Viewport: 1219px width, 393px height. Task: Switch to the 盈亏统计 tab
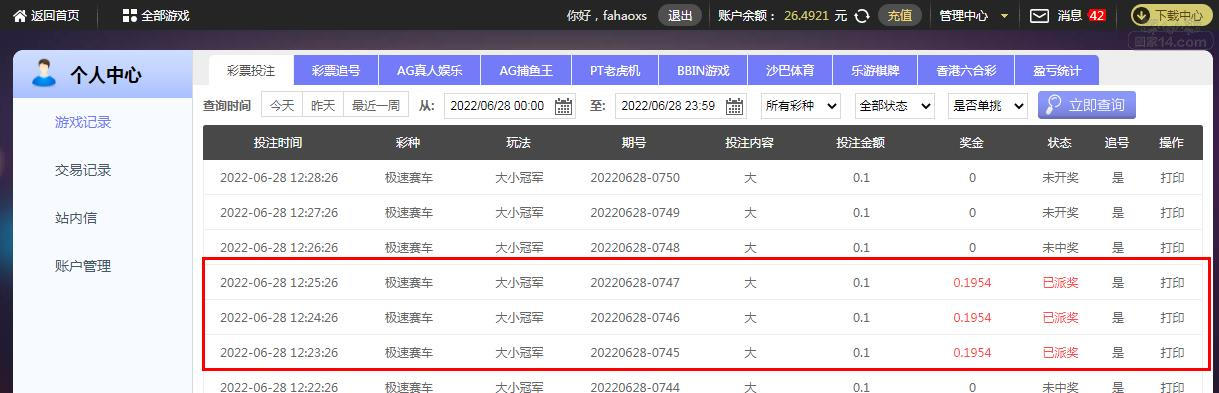coord(1057,70)
